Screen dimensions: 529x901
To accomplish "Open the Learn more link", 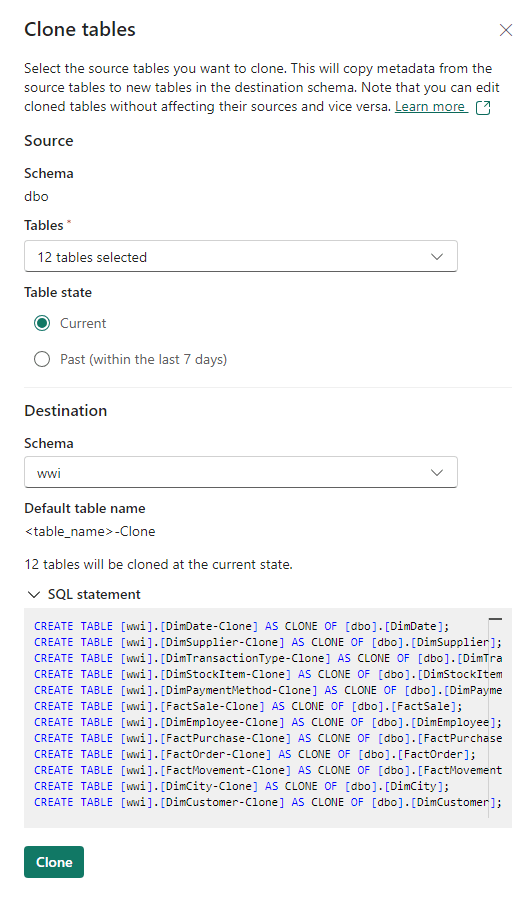I will coord(430,106).
